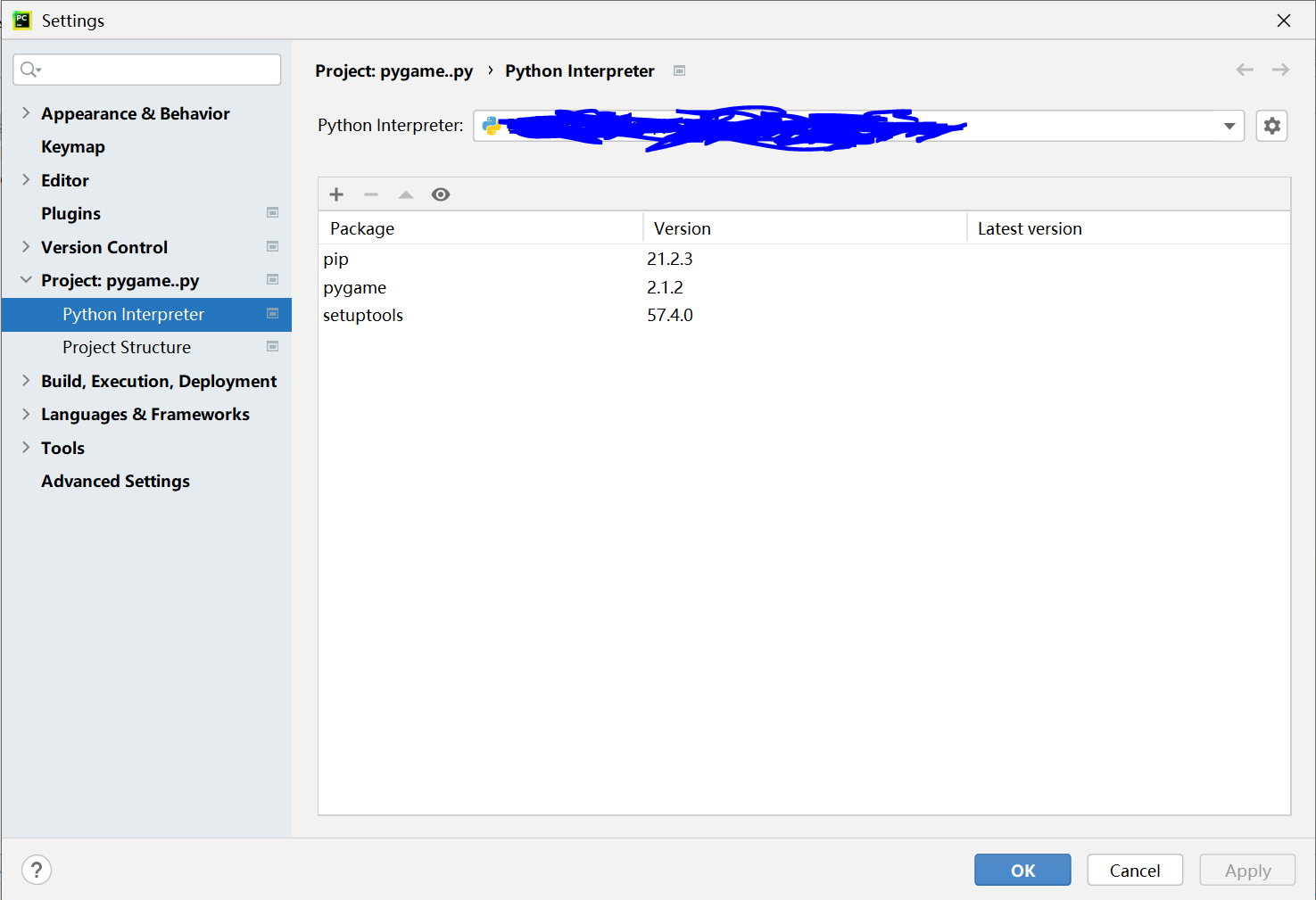
Task: Click setuptools version 57.4.0 cell
Action: click(670, 315)
